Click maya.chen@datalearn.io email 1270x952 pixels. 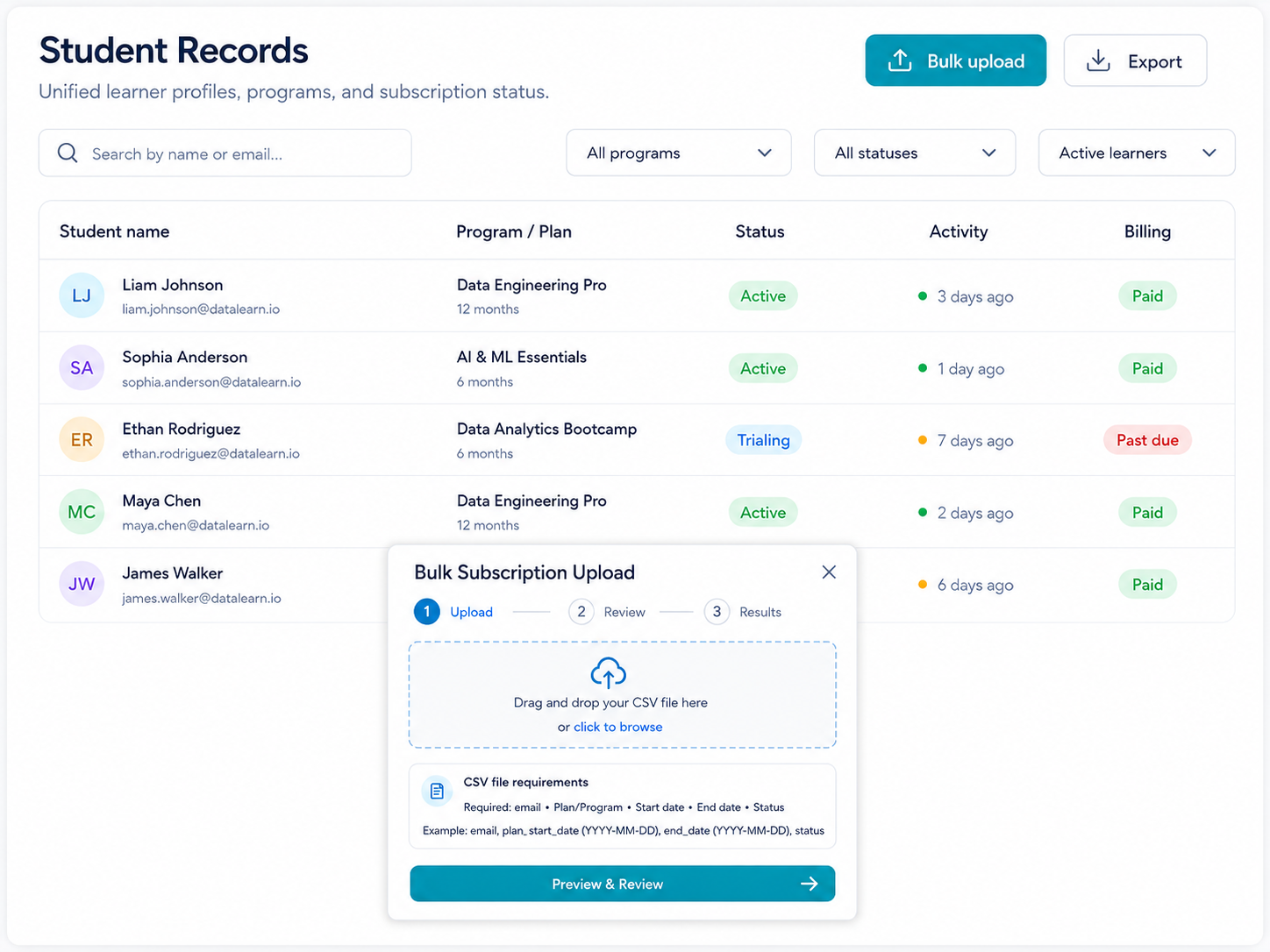click(x=196, y=526)
